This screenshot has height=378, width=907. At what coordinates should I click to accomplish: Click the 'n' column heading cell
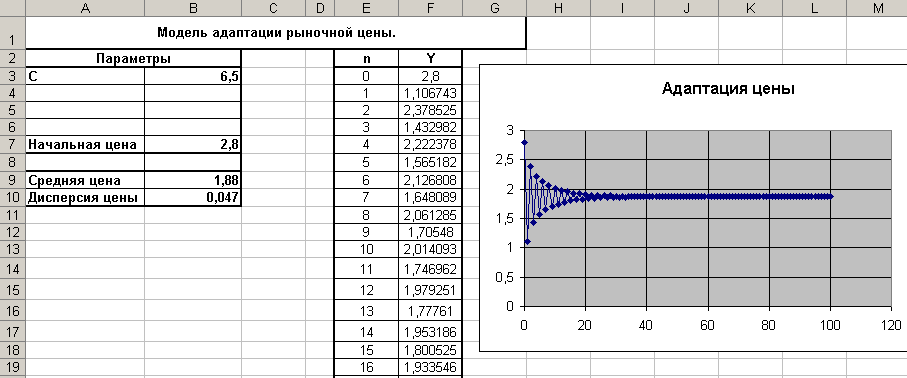tap(366, 58)
